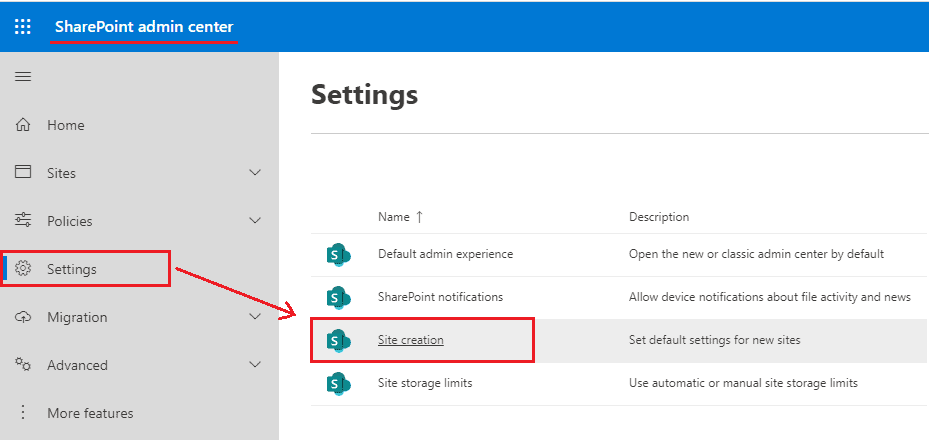
Task: Expand the Policies chevron
Action: (255, 221)
